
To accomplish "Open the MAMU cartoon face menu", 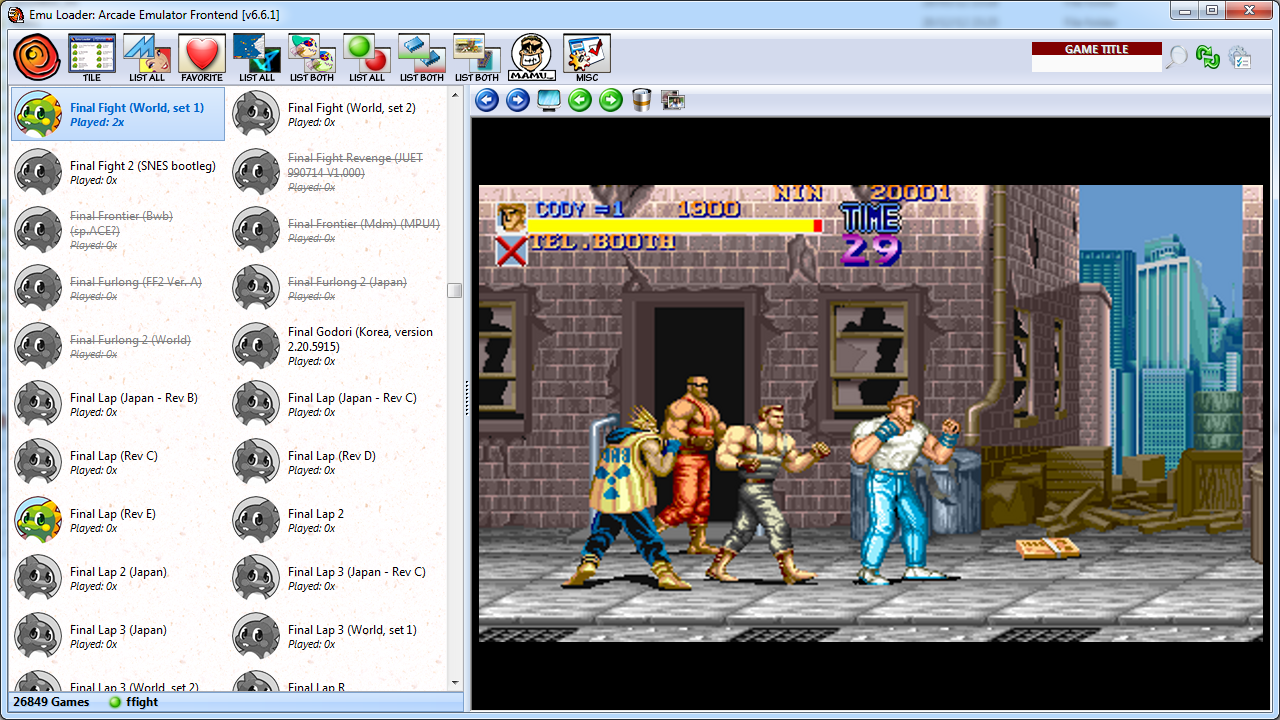I will coord(532,58).
